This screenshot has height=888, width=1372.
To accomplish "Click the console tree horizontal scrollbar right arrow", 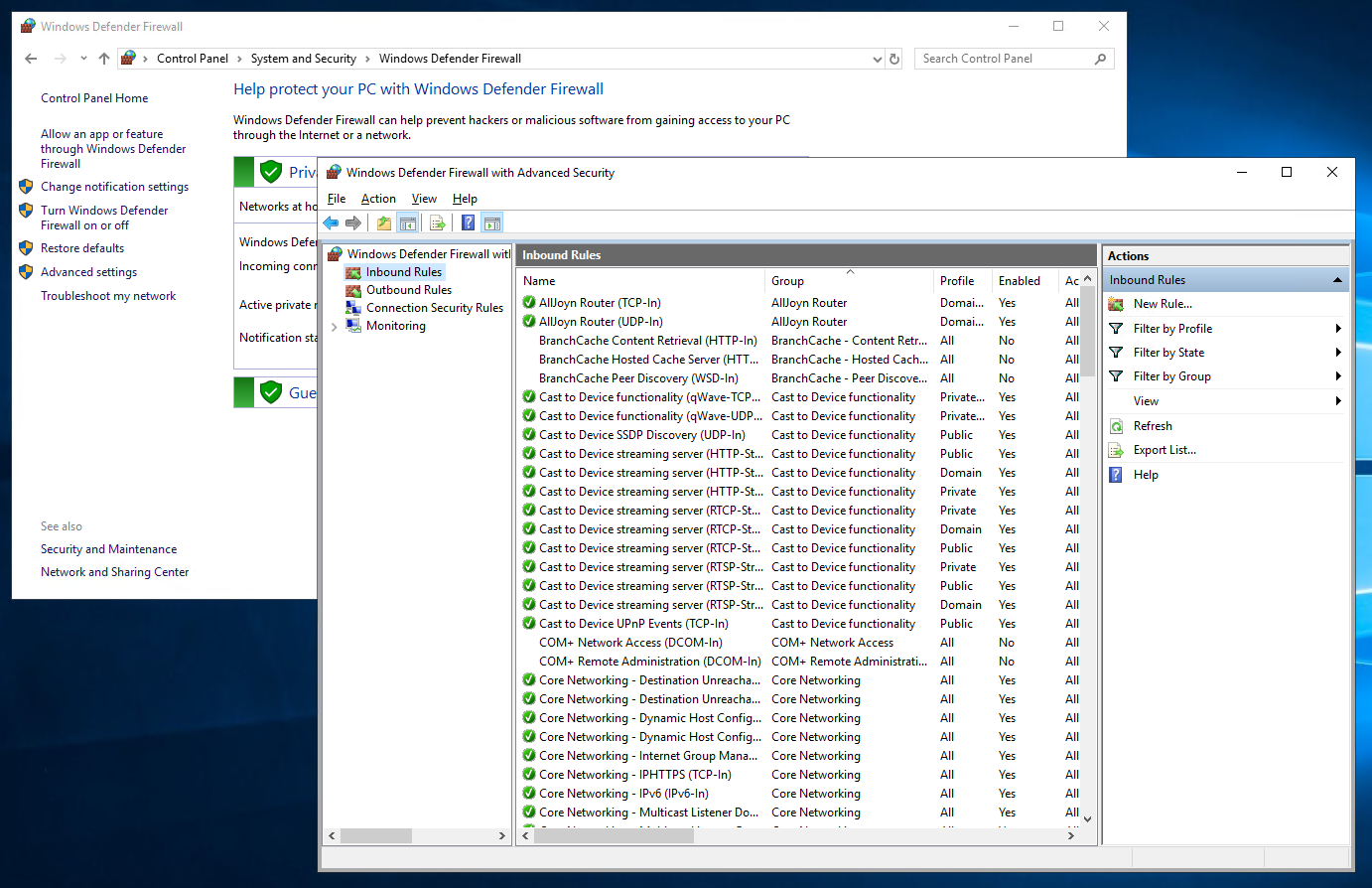I will 501,836.
